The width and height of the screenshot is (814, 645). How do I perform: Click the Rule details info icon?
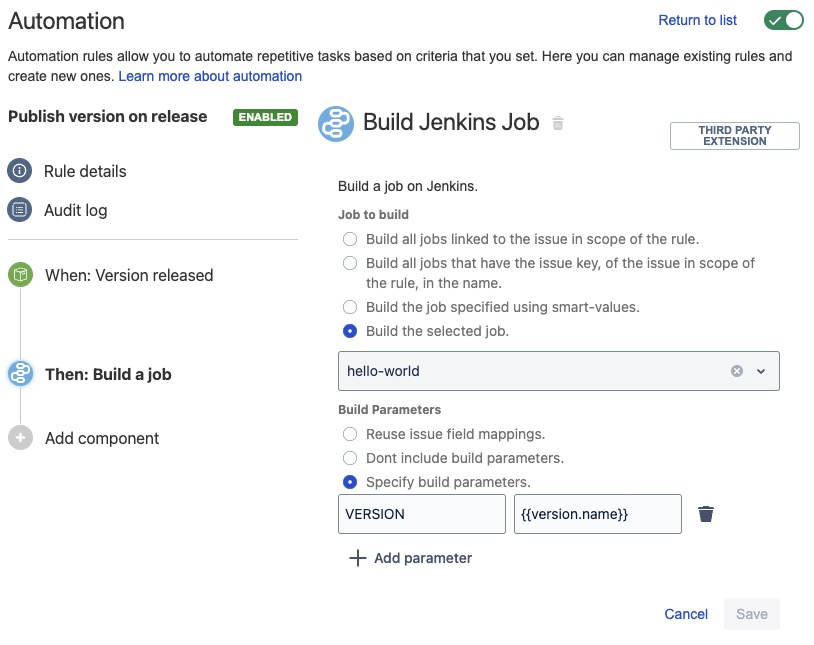click(x=22, y=171)
